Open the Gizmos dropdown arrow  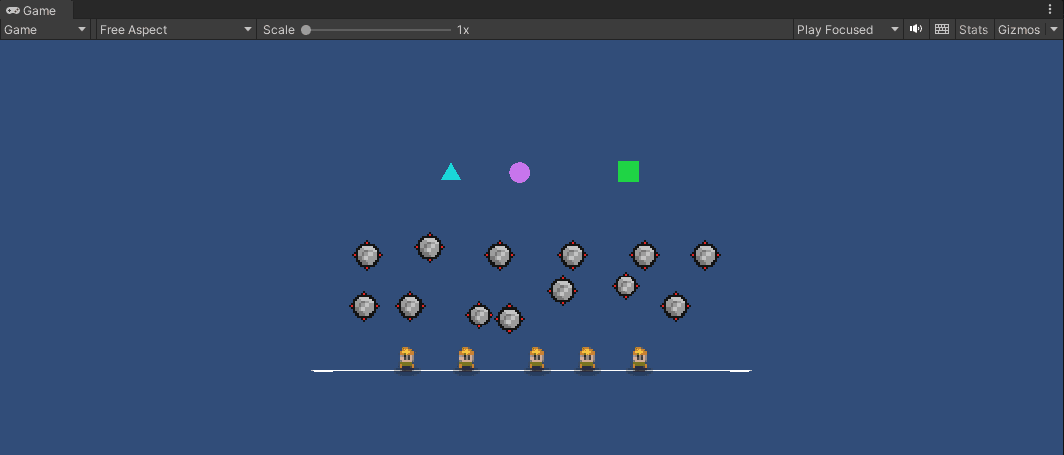pyautogui.click(x=1053, y=30)
